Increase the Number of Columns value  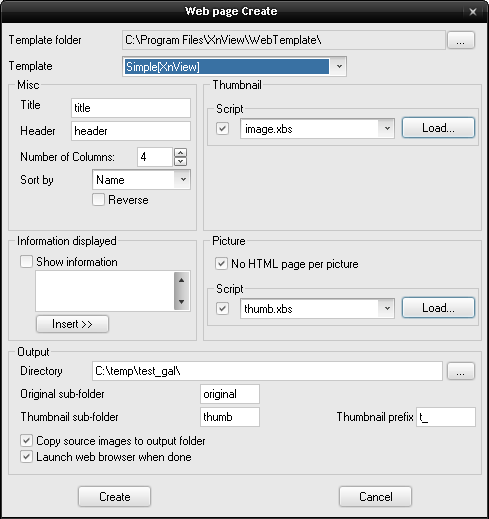pyautogui.click(x=181, y=153)
